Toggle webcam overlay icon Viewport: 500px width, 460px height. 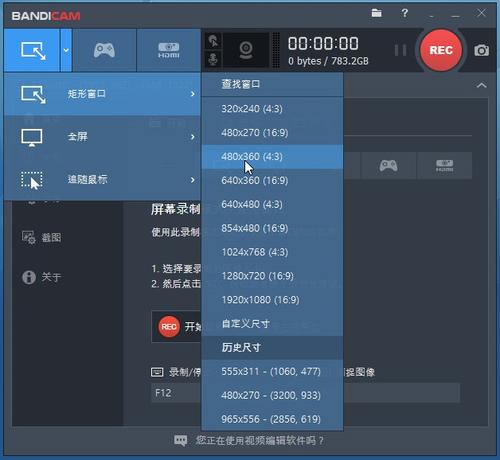246,50
